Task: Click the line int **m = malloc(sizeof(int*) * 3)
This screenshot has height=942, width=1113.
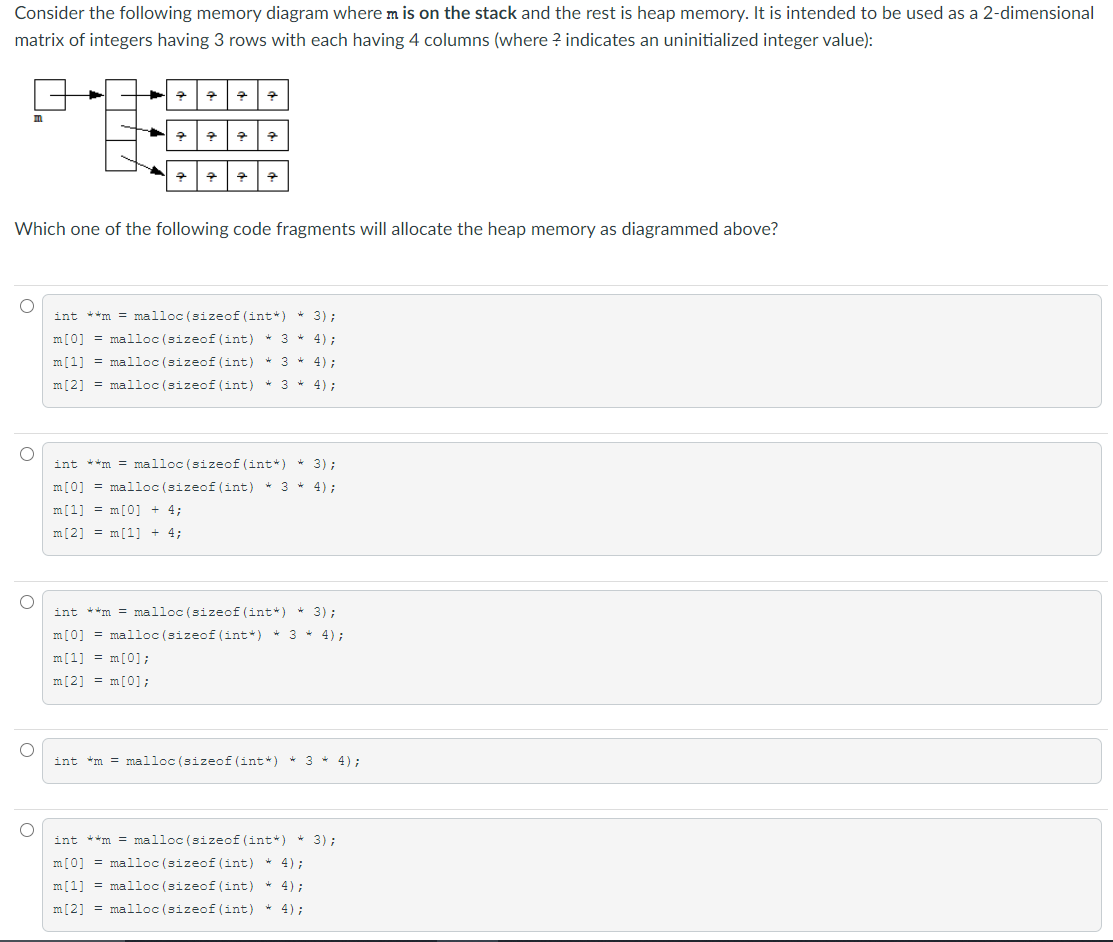Action: tap(196, 315)
